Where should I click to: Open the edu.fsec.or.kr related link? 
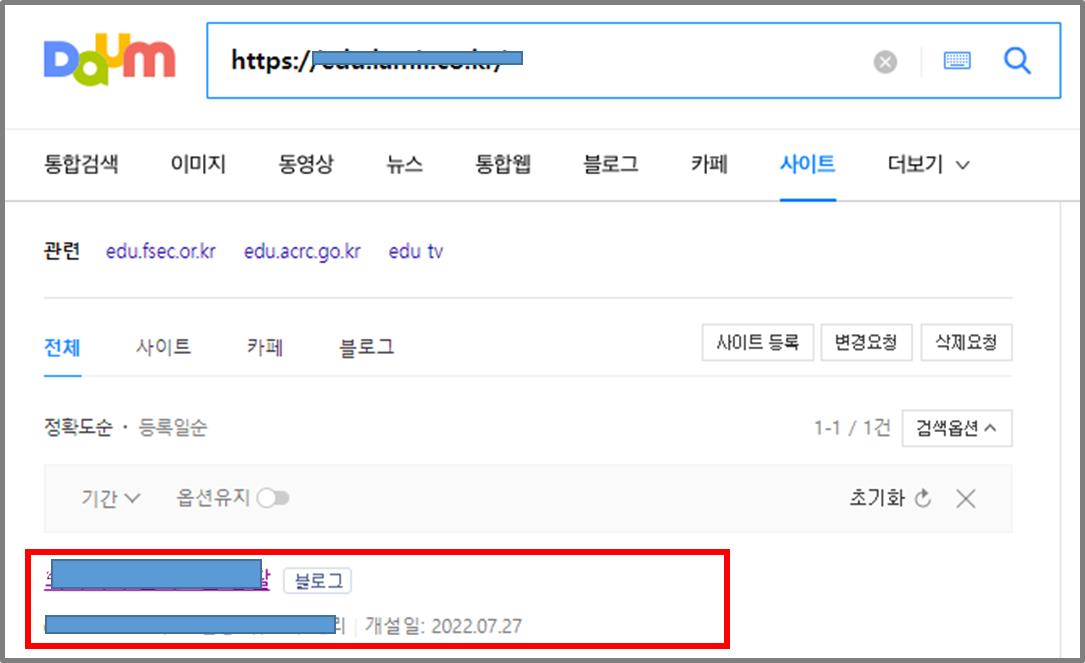pyautogui.click(x=161, y=251)
